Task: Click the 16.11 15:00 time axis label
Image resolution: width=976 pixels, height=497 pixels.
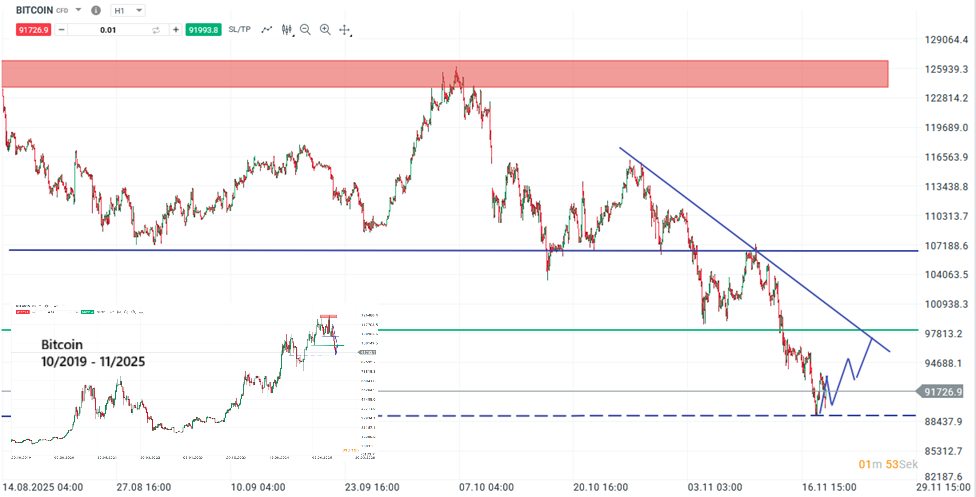Action: click(x=828, y=486)
